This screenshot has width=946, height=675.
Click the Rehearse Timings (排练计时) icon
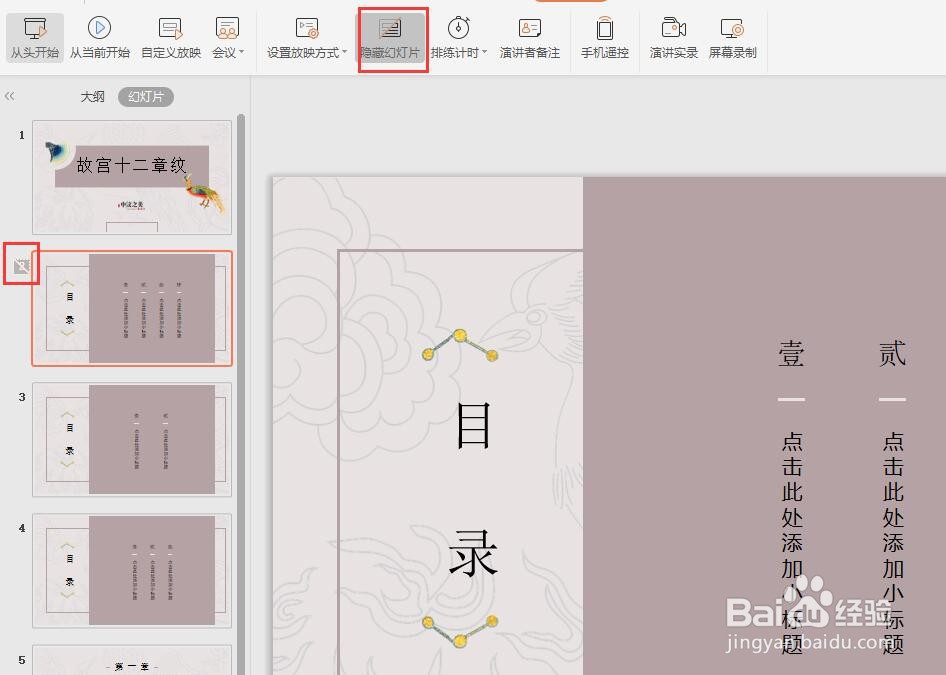coord(459,28)
